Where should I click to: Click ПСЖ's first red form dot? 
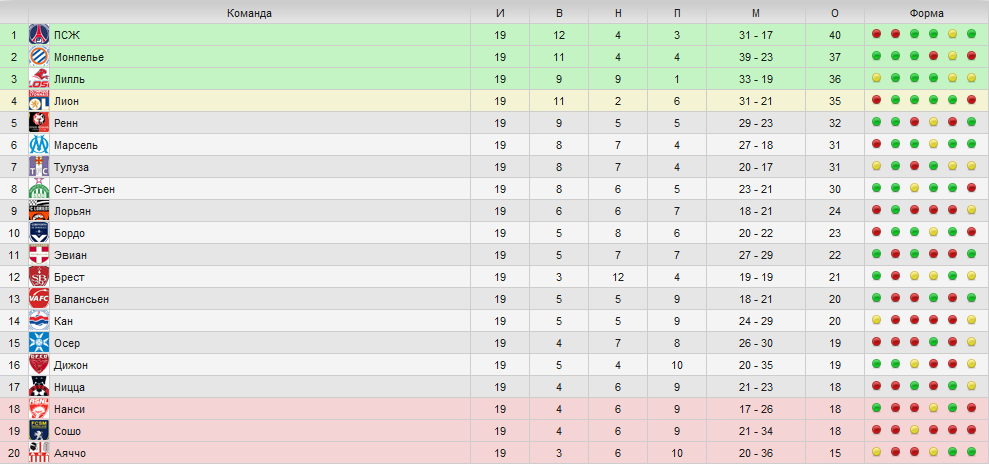pos(876,34)
